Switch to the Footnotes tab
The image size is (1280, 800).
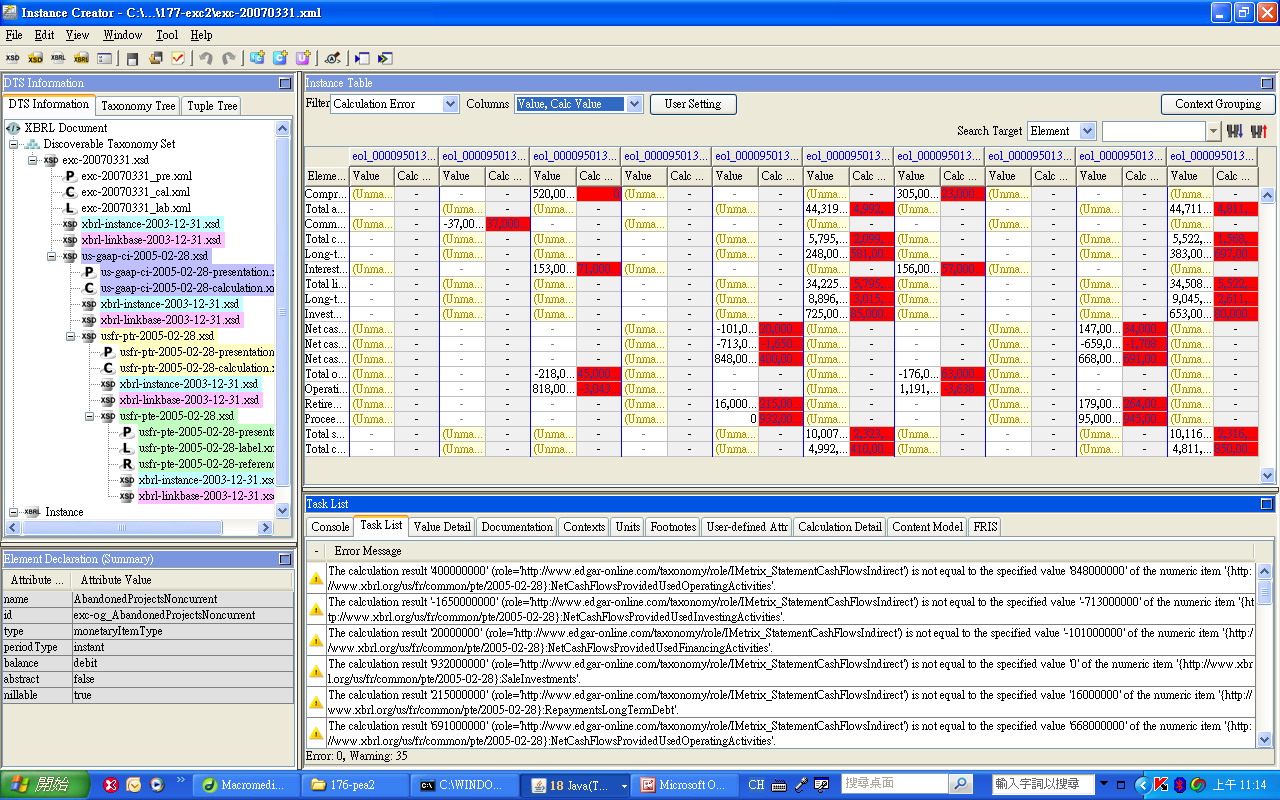(x=673, y=526)
